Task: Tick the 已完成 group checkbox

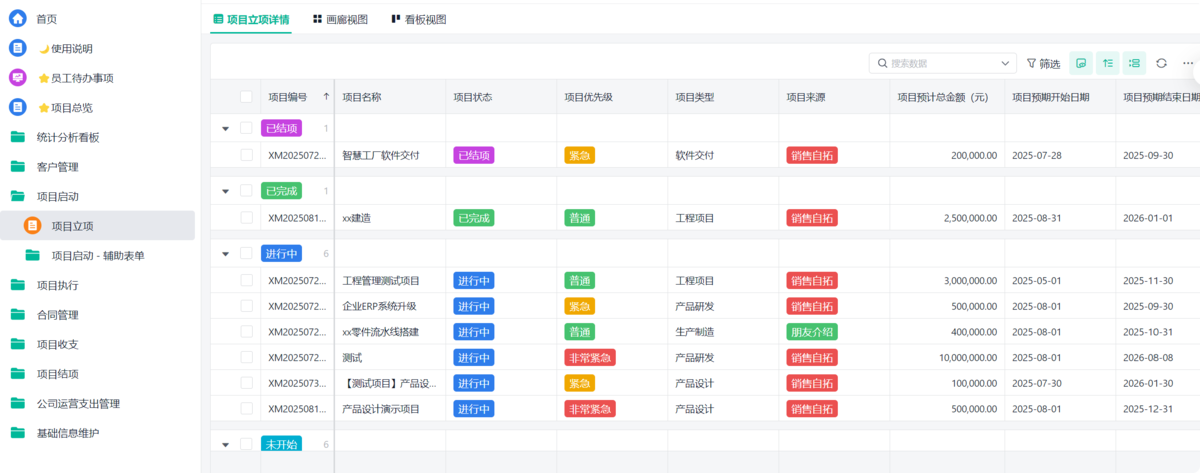Action: click(246, 191)
